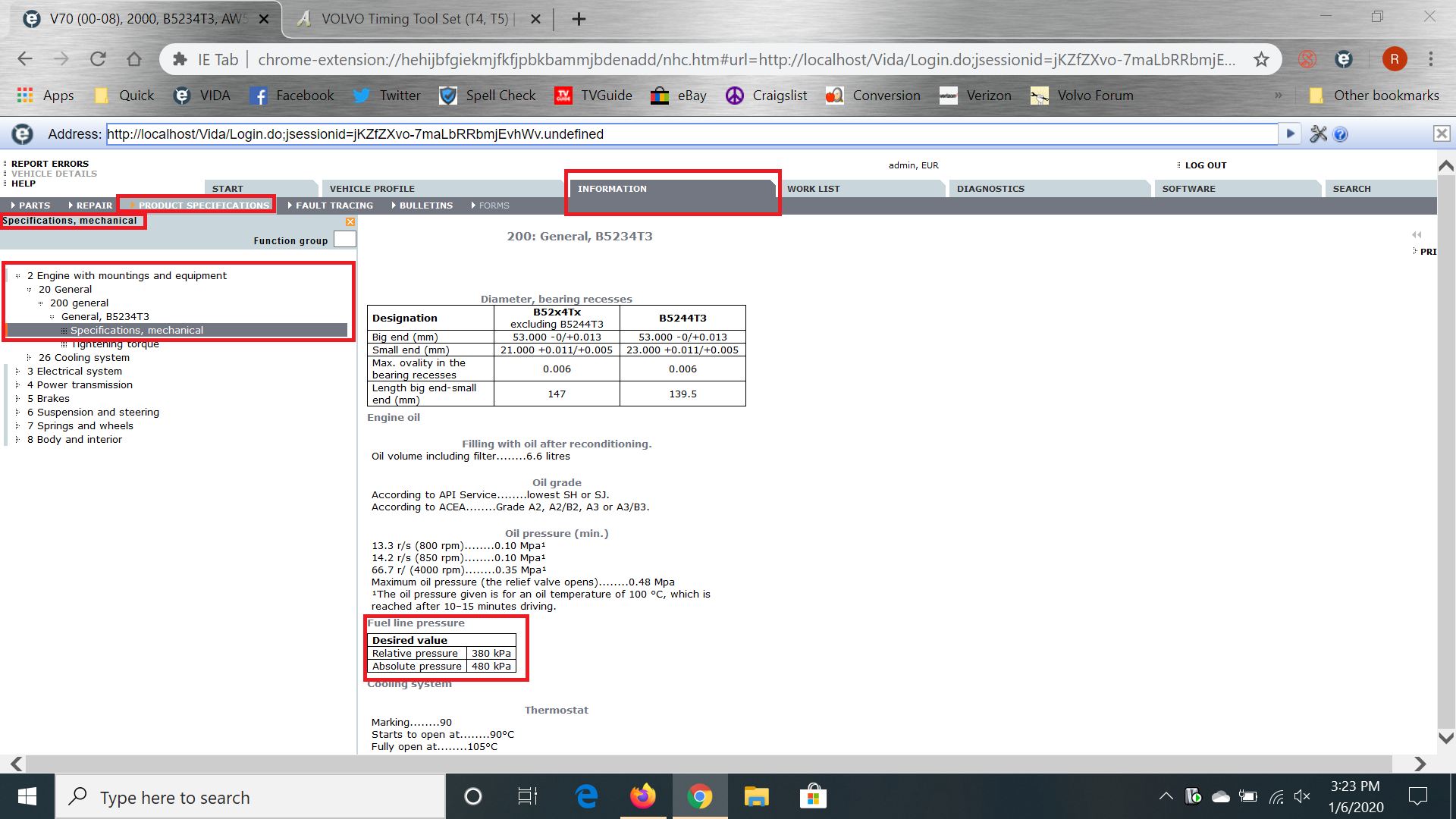Viewport: 1456px width, 819px height.
Task: Click the IE Tab go arrow button
Action: [1290, 134]
